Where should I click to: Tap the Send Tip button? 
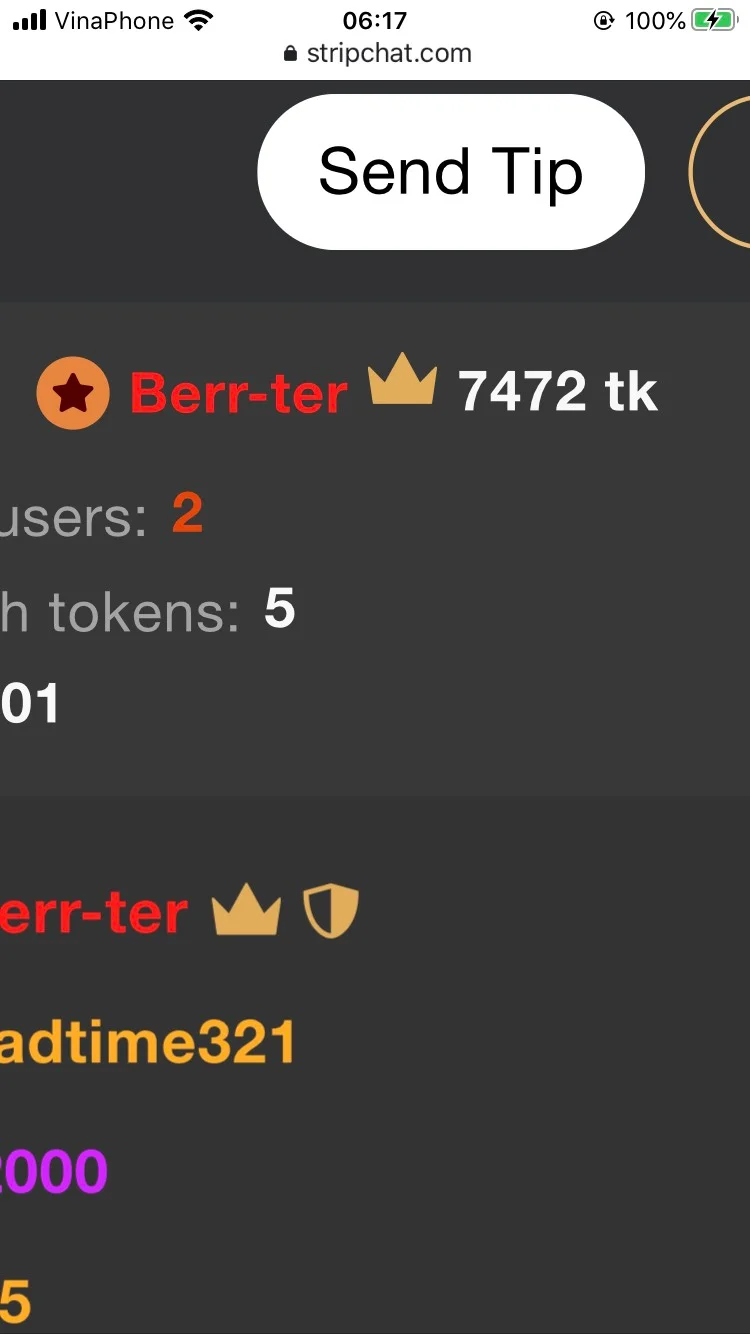(x=451, y=172)
